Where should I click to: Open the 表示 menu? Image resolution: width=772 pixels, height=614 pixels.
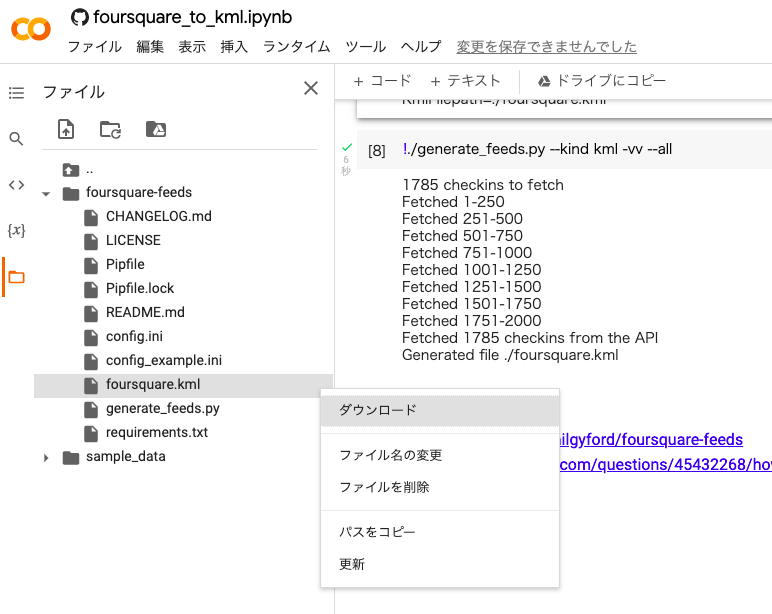point(192,47)
